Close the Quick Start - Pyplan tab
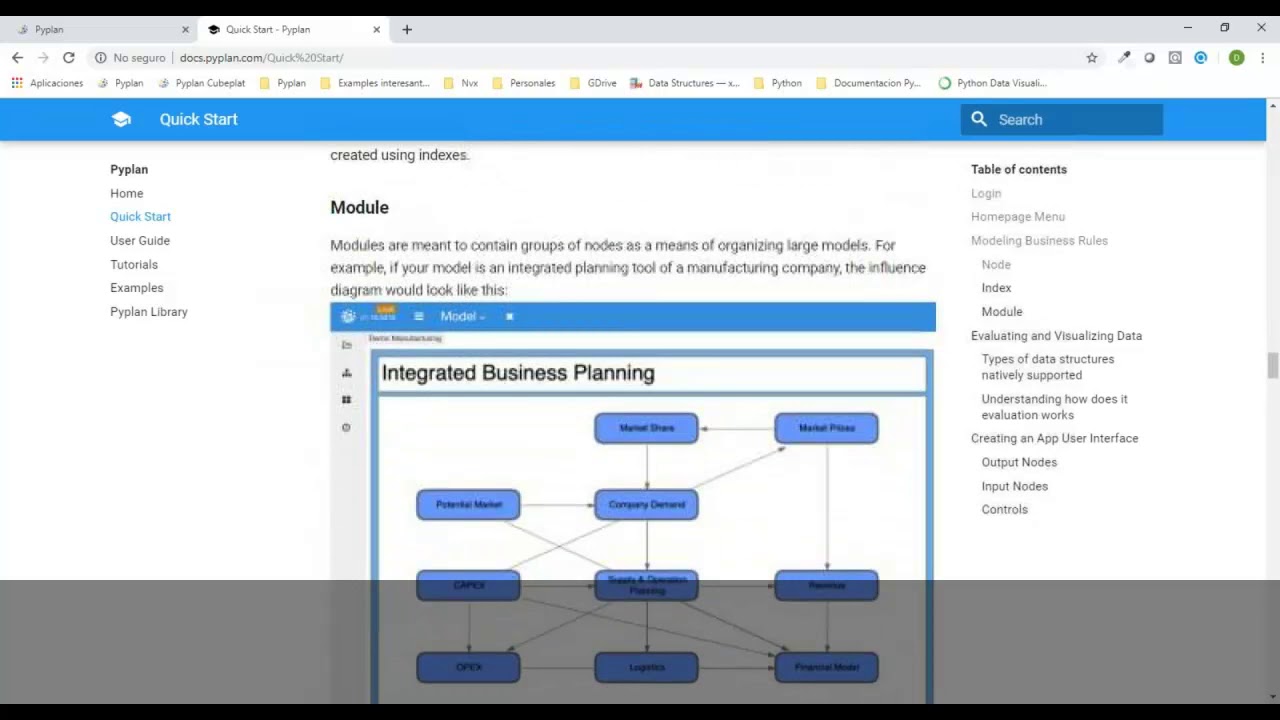Viewport: 1280px width, 720px height. [376, 30]
